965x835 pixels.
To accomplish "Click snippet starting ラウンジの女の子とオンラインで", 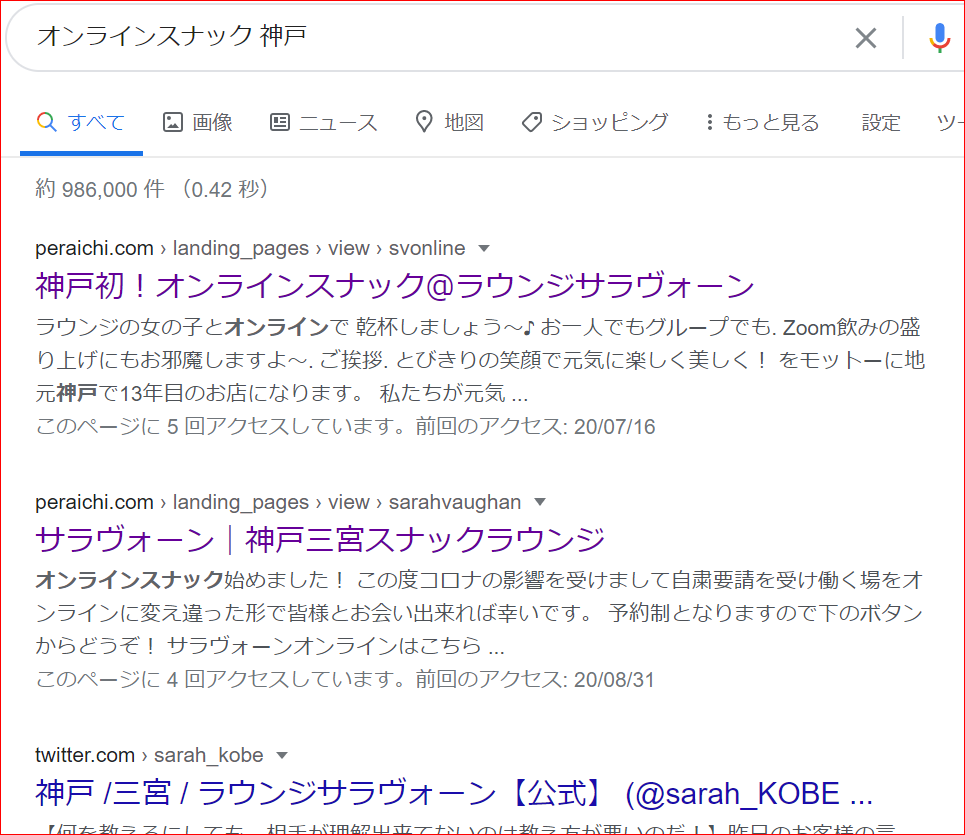I will click(x=480, y=360).
